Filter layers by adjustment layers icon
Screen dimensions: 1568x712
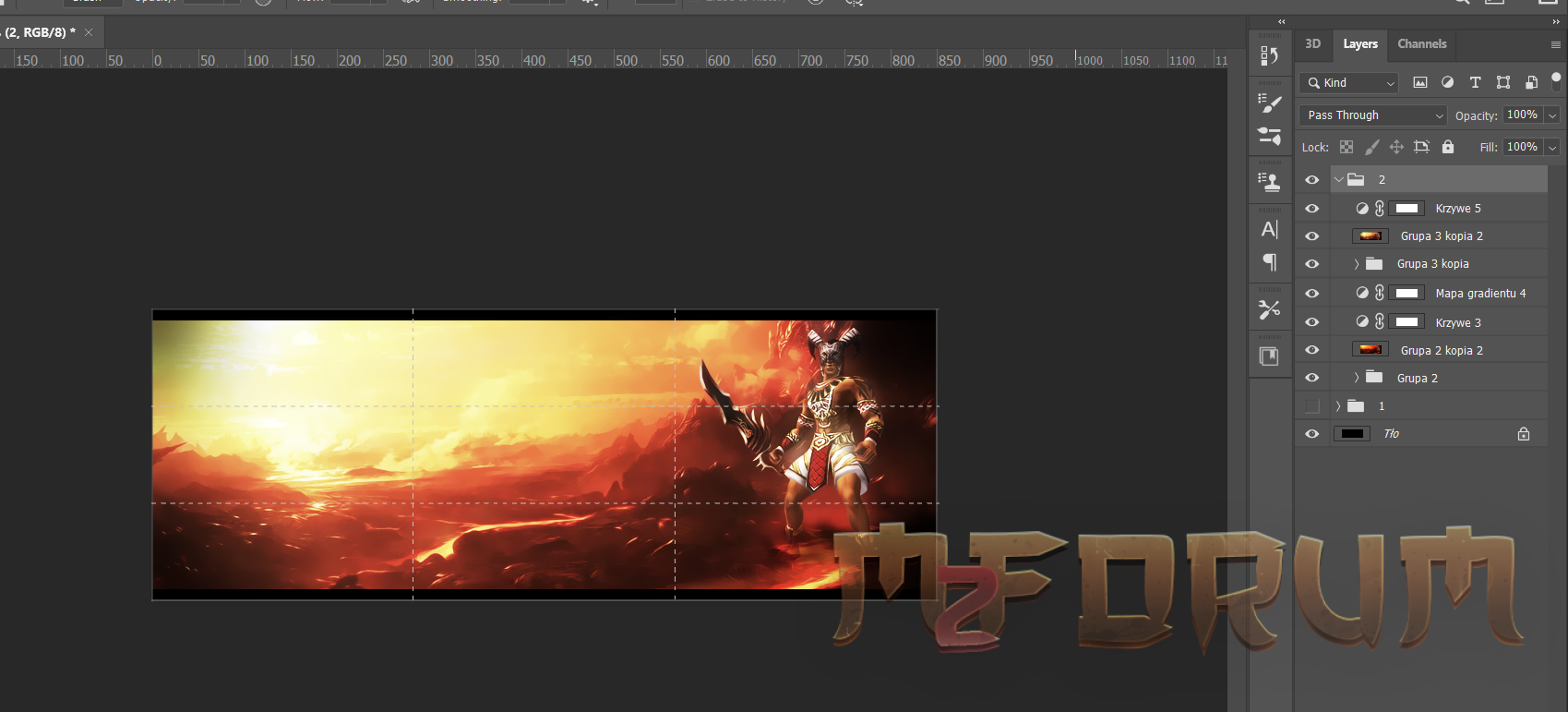(1447, 82)
